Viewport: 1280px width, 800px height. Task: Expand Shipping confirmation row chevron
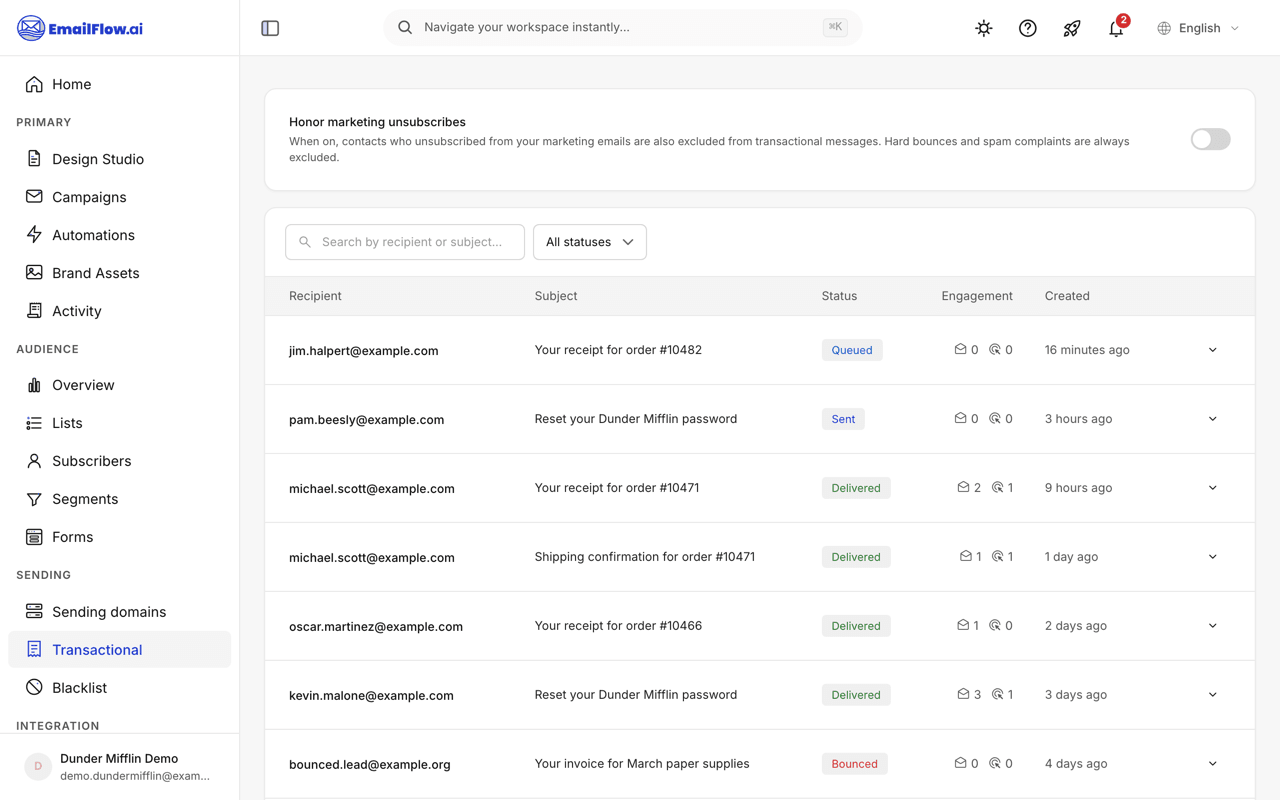point(1213,557)
